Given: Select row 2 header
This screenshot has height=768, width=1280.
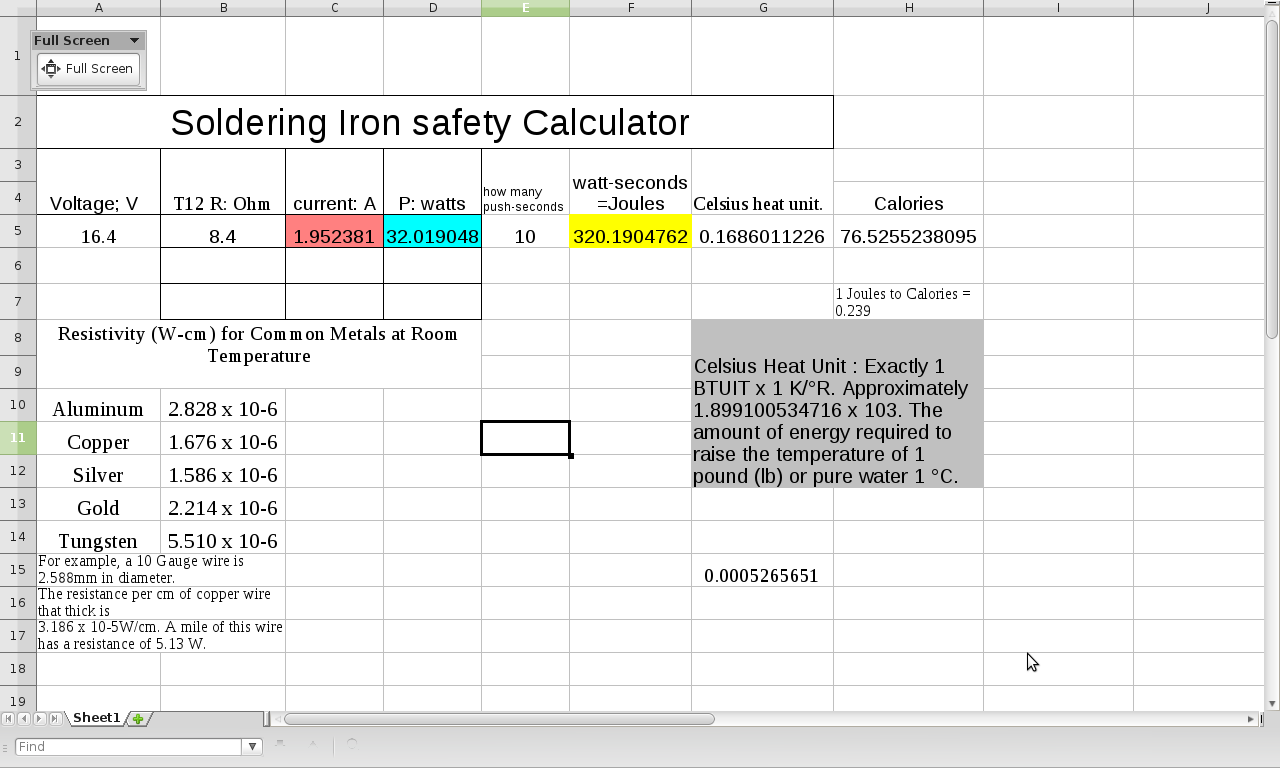Looking at the screenshot, I should point(18,122).
